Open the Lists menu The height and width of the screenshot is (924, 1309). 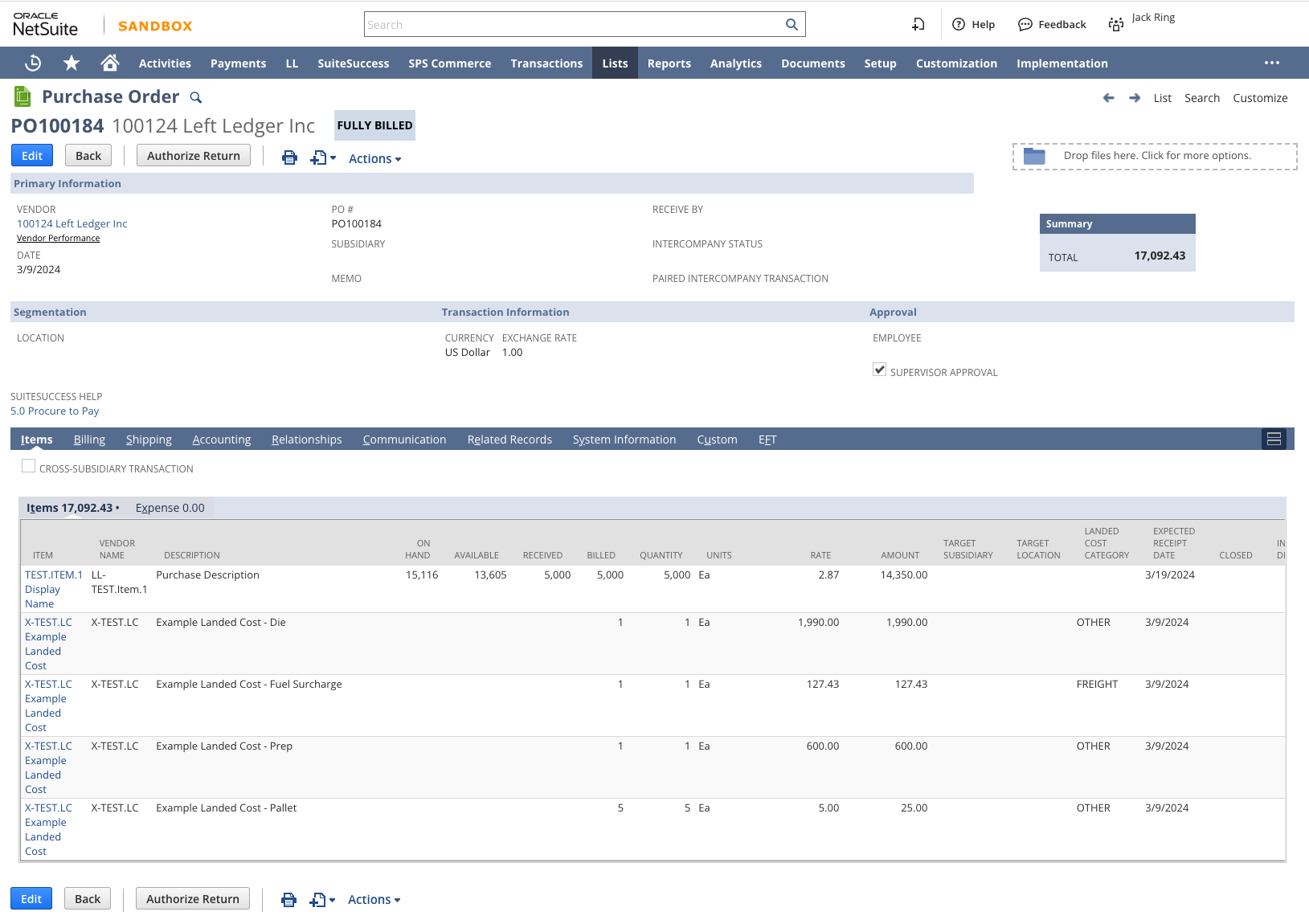pos(615,63)
